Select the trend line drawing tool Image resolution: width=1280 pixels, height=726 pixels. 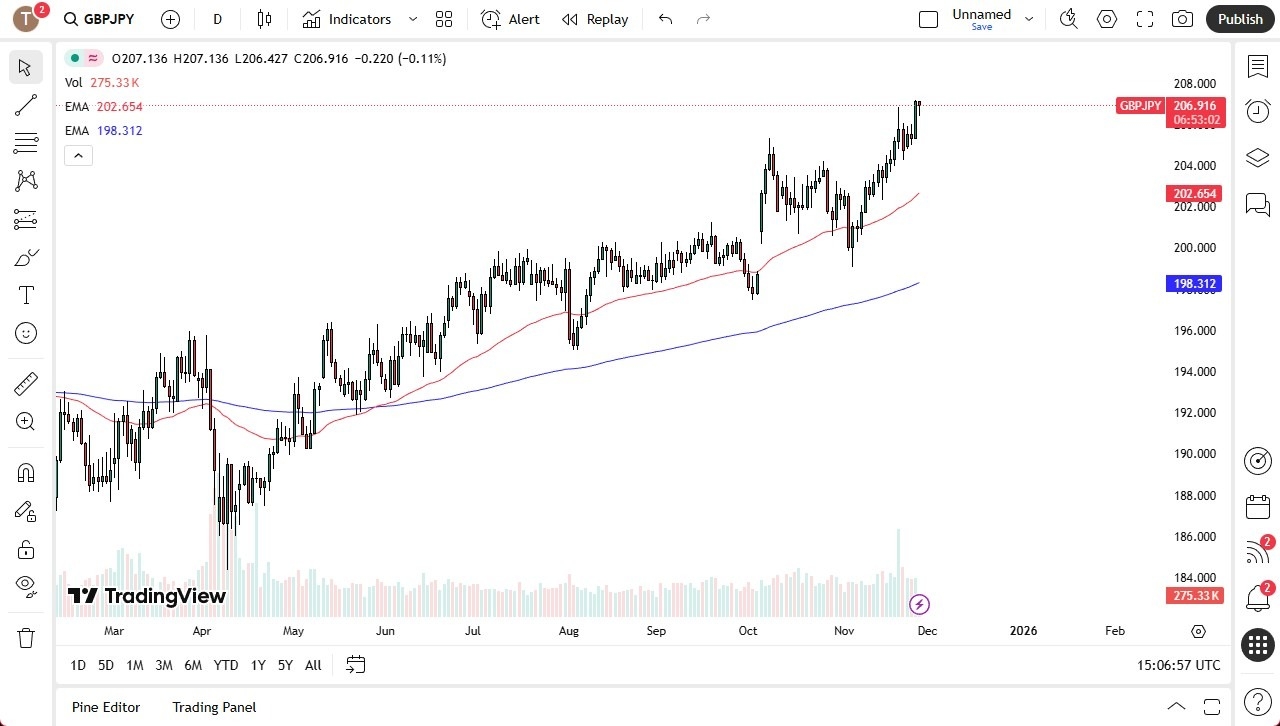pos(25,105)
